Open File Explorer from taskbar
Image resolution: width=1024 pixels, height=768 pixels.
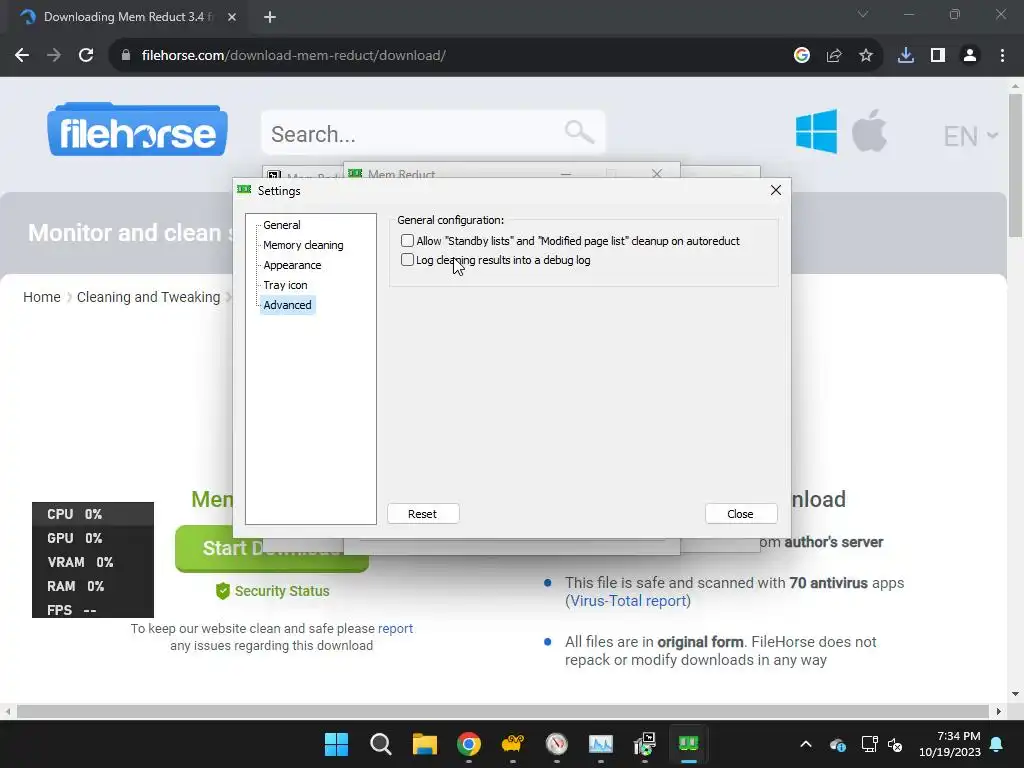pos(424,744)
